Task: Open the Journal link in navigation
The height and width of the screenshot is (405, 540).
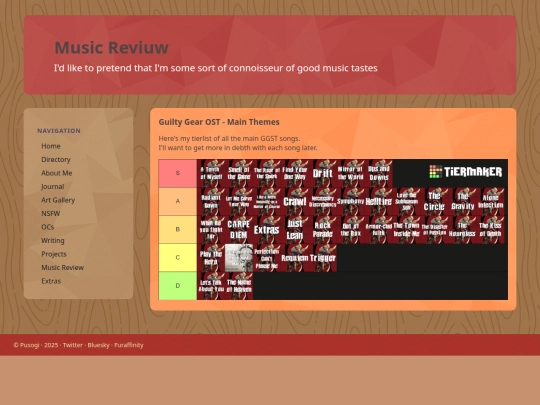Action: [x=53, y=186]
